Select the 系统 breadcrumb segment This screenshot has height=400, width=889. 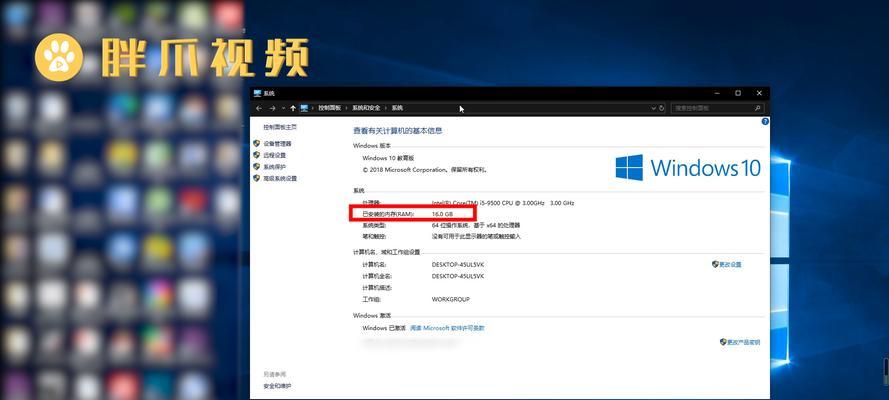[x=397, y=108]
